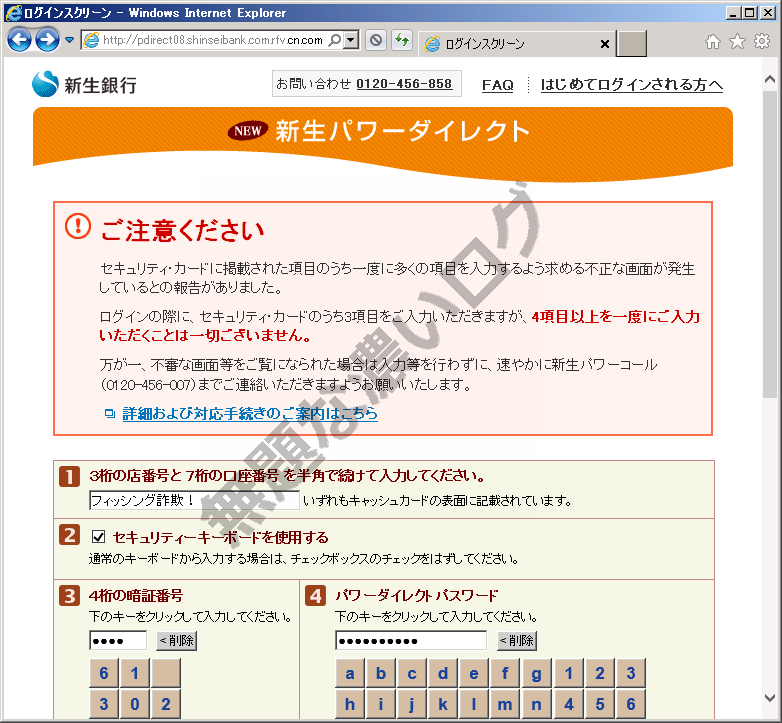
Task: Select the ログインスクリーン browser tab
Action: tap(517, 44)
